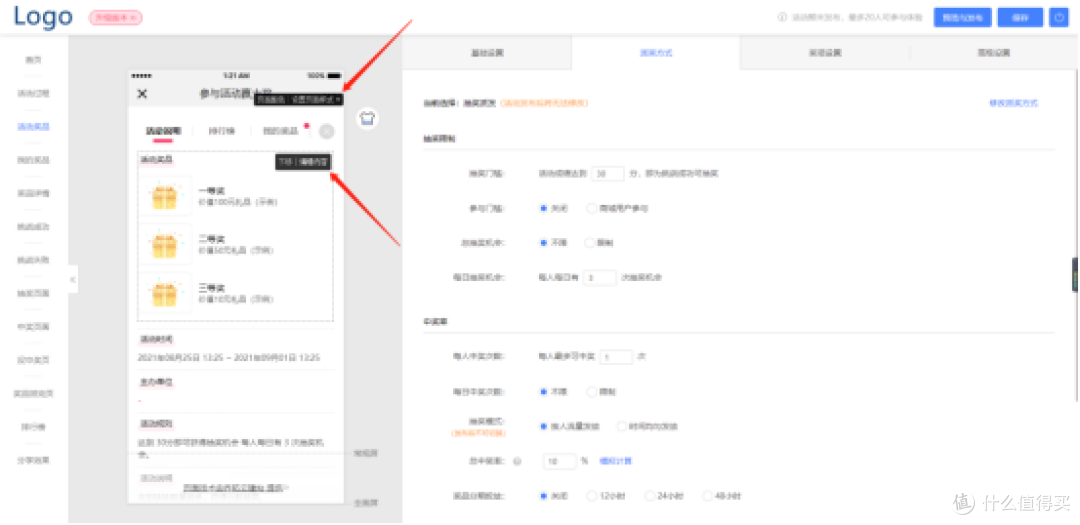Select the 二等奖 gift box image
Viewport: 1080px width, 525px height.
[x=165, y=244]
